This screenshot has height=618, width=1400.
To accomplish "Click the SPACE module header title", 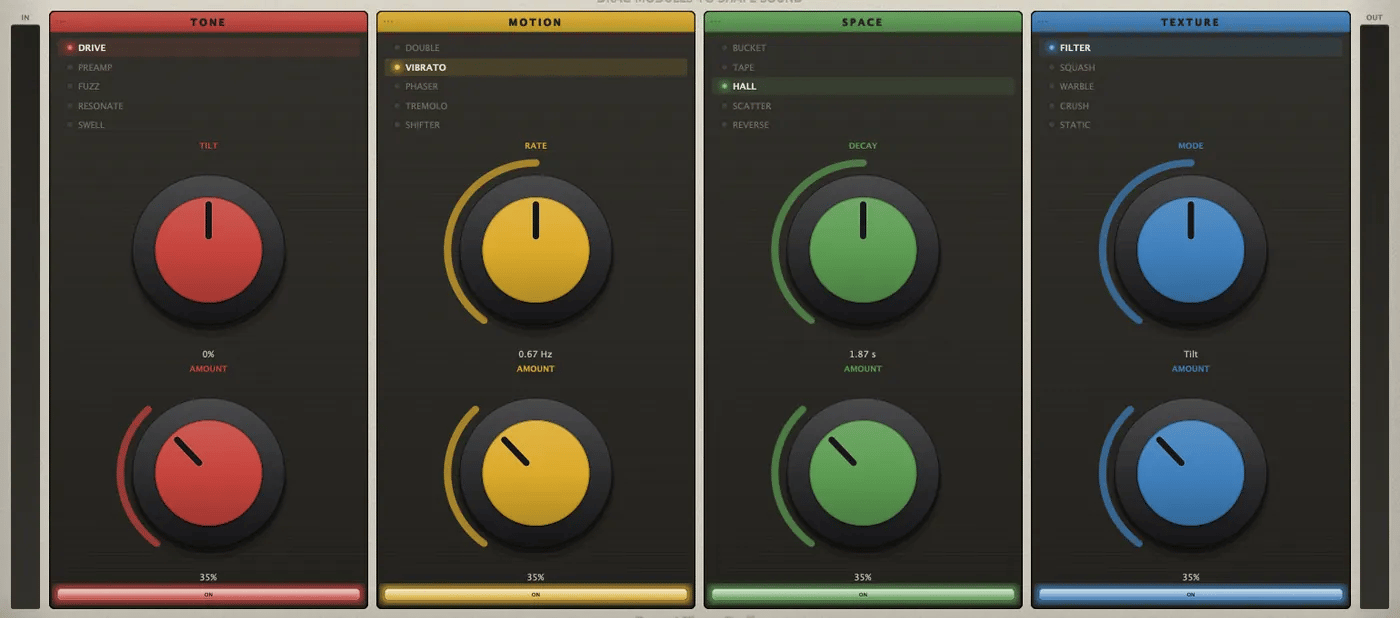I will click(x=863, y=22).
